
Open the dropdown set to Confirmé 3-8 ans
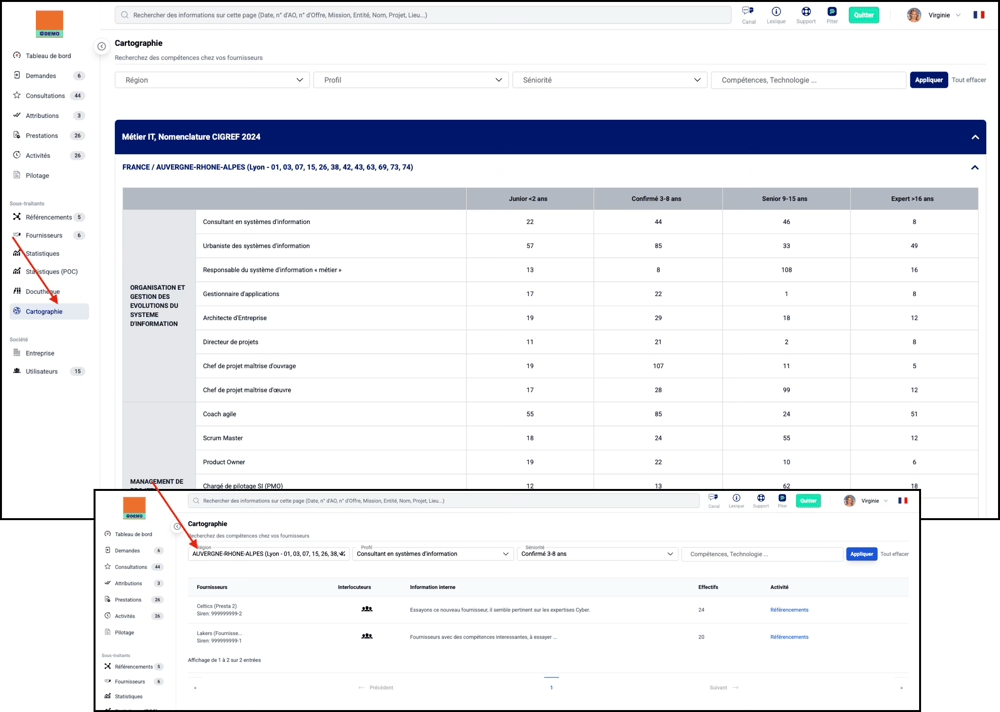click(x=597, y=554)
